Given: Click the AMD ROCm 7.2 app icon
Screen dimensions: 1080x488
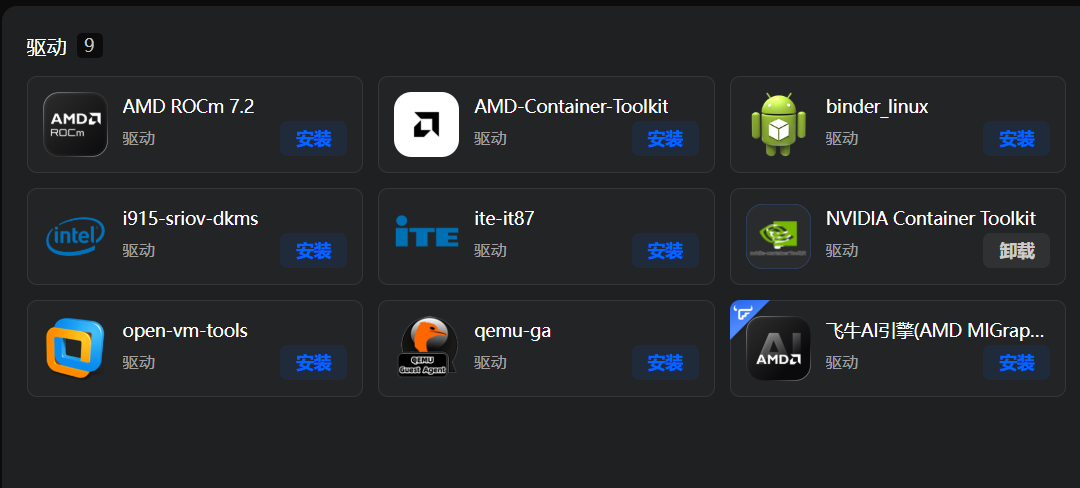Looking at the screenshot, I should tap(75, 125).
